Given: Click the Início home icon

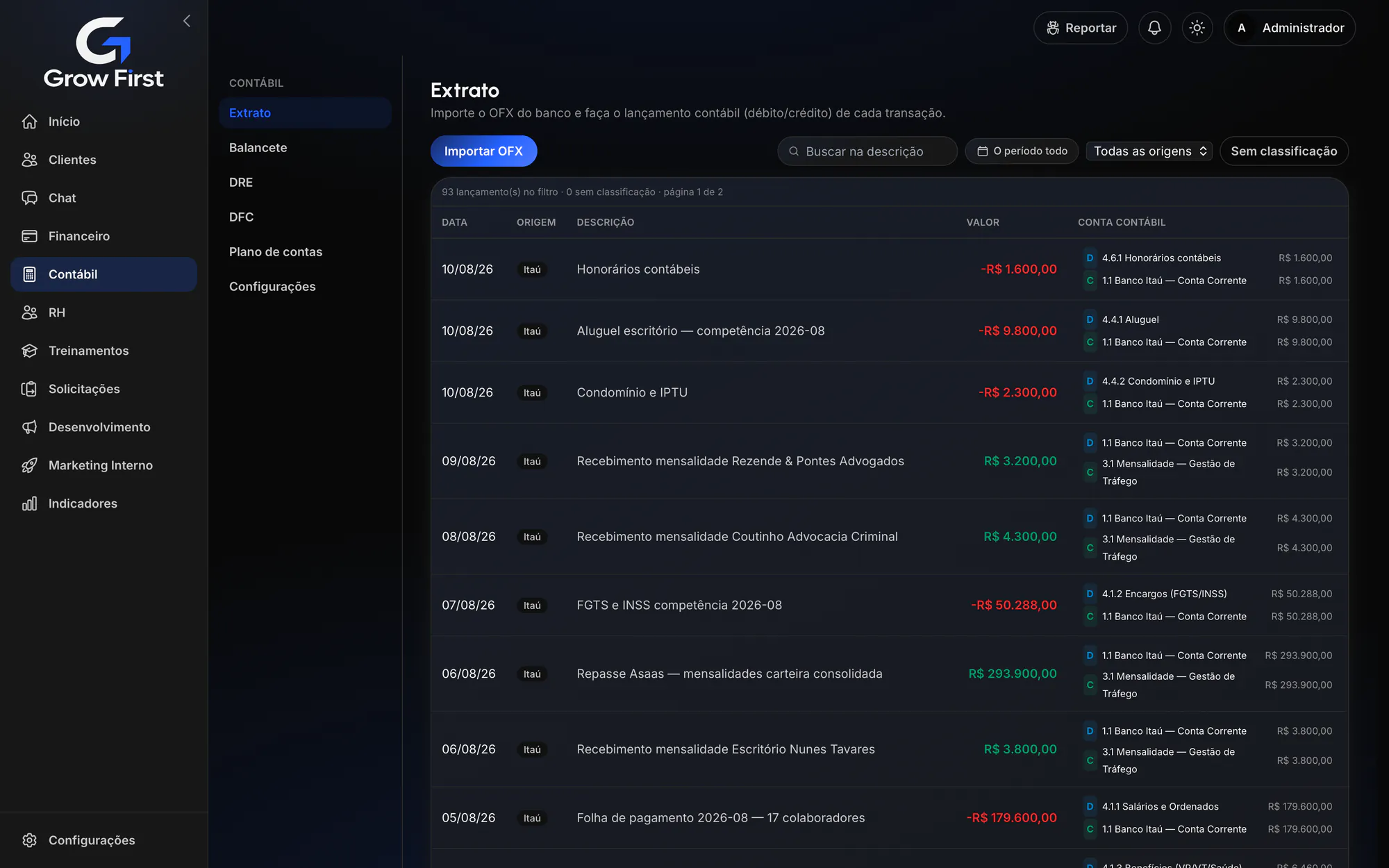Looking at the screenshot, I should point(29,122).
